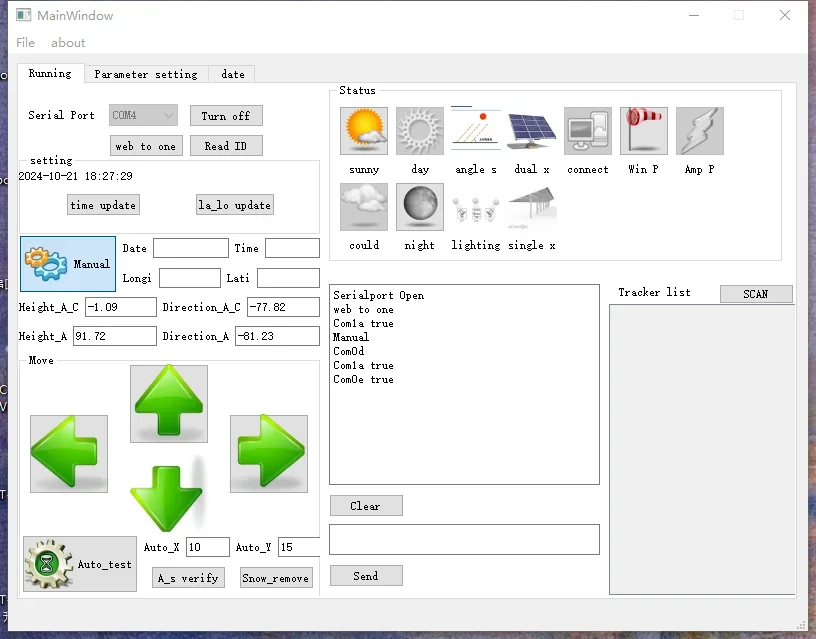Click the sunny weather status icon
The width and height of the screenshot is (816, 639).
(x=364, y=131)
